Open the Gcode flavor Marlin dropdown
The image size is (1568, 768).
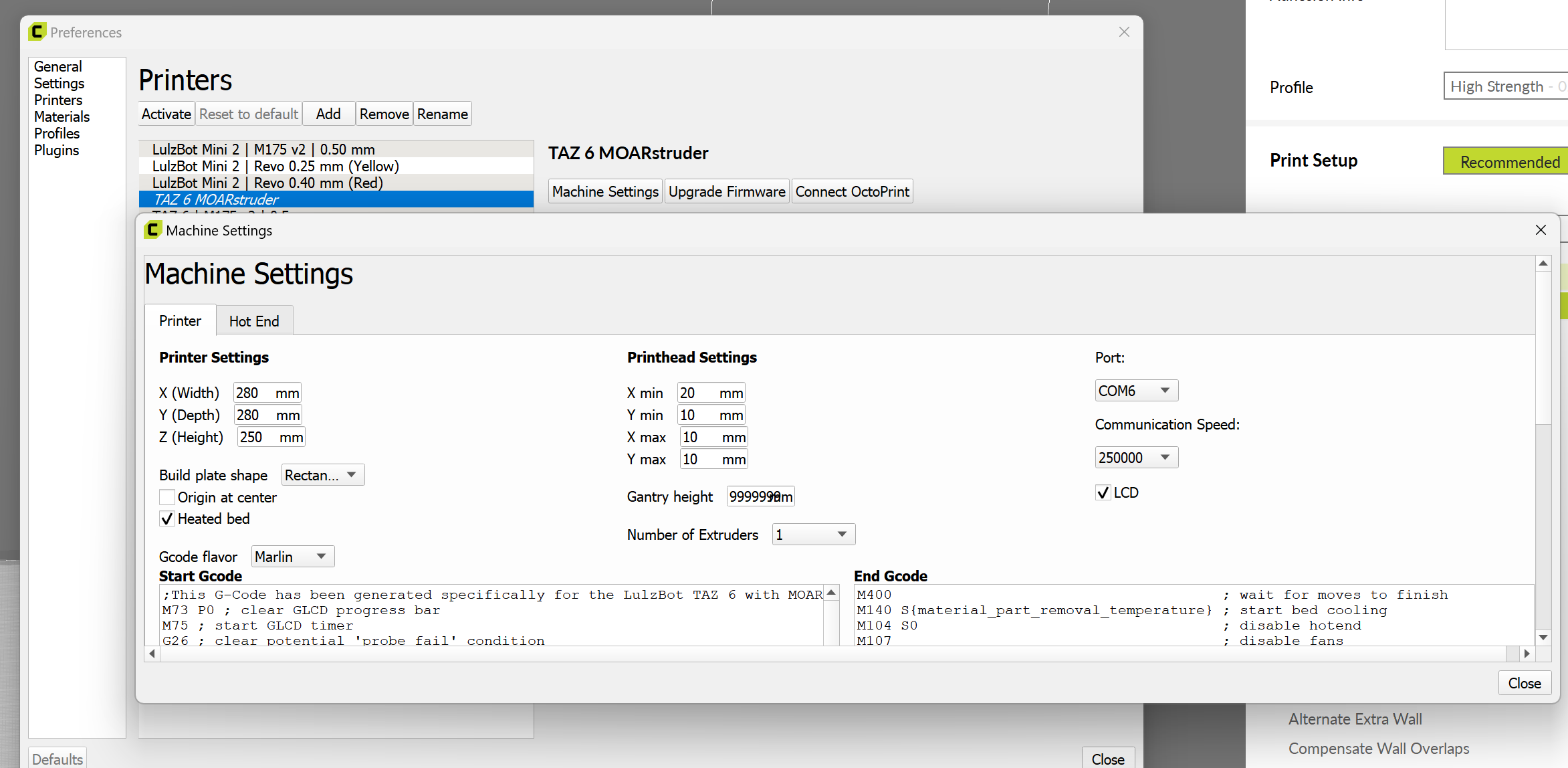coord(293,557)
